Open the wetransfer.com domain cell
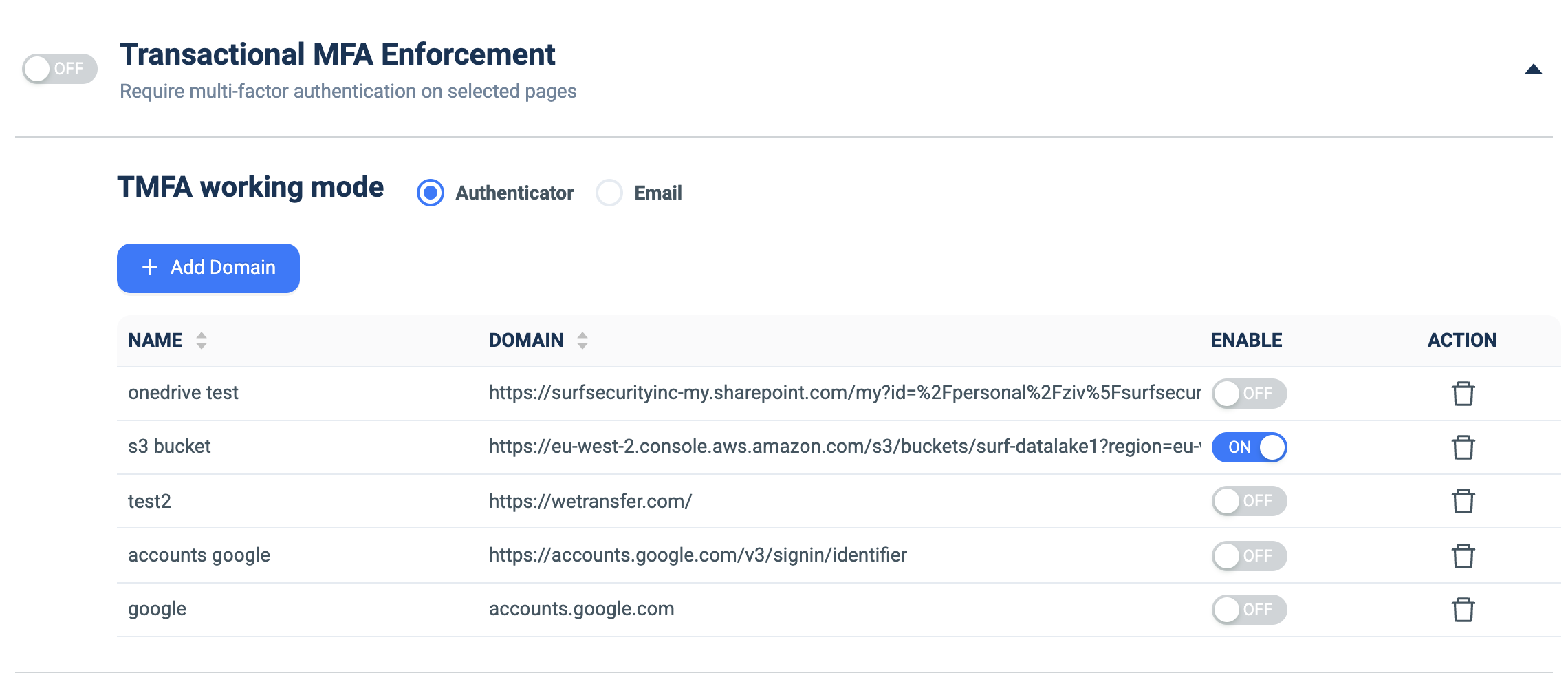Image resolution: width=1568 pixels, height=673 pixels. point(590,501)
